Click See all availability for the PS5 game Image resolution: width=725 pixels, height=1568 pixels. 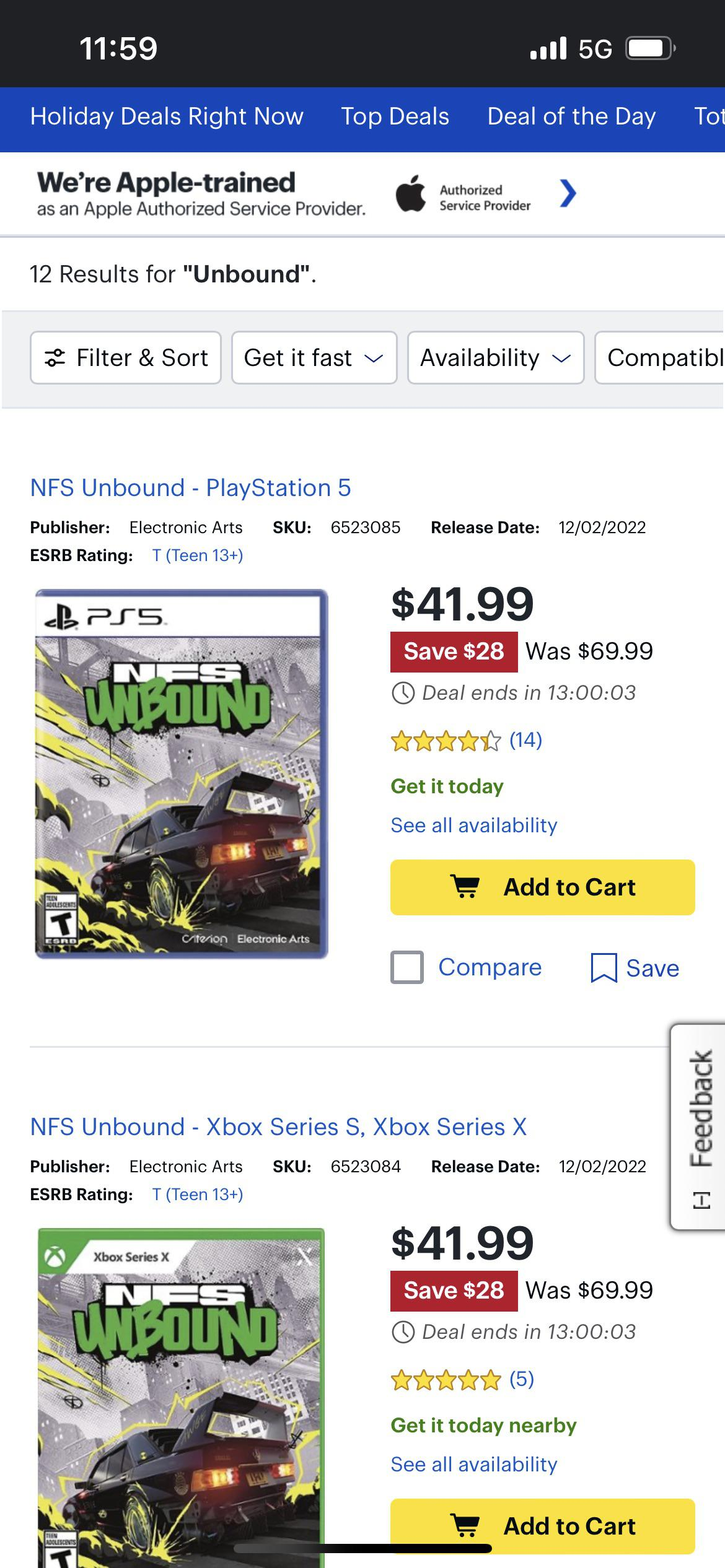(x=473, y=825)
